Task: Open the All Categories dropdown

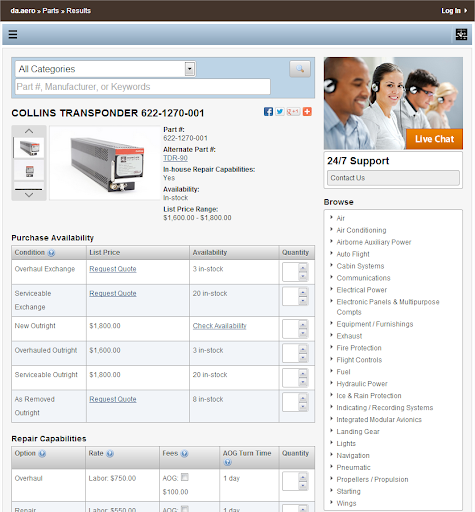Action: coord(105,69)
